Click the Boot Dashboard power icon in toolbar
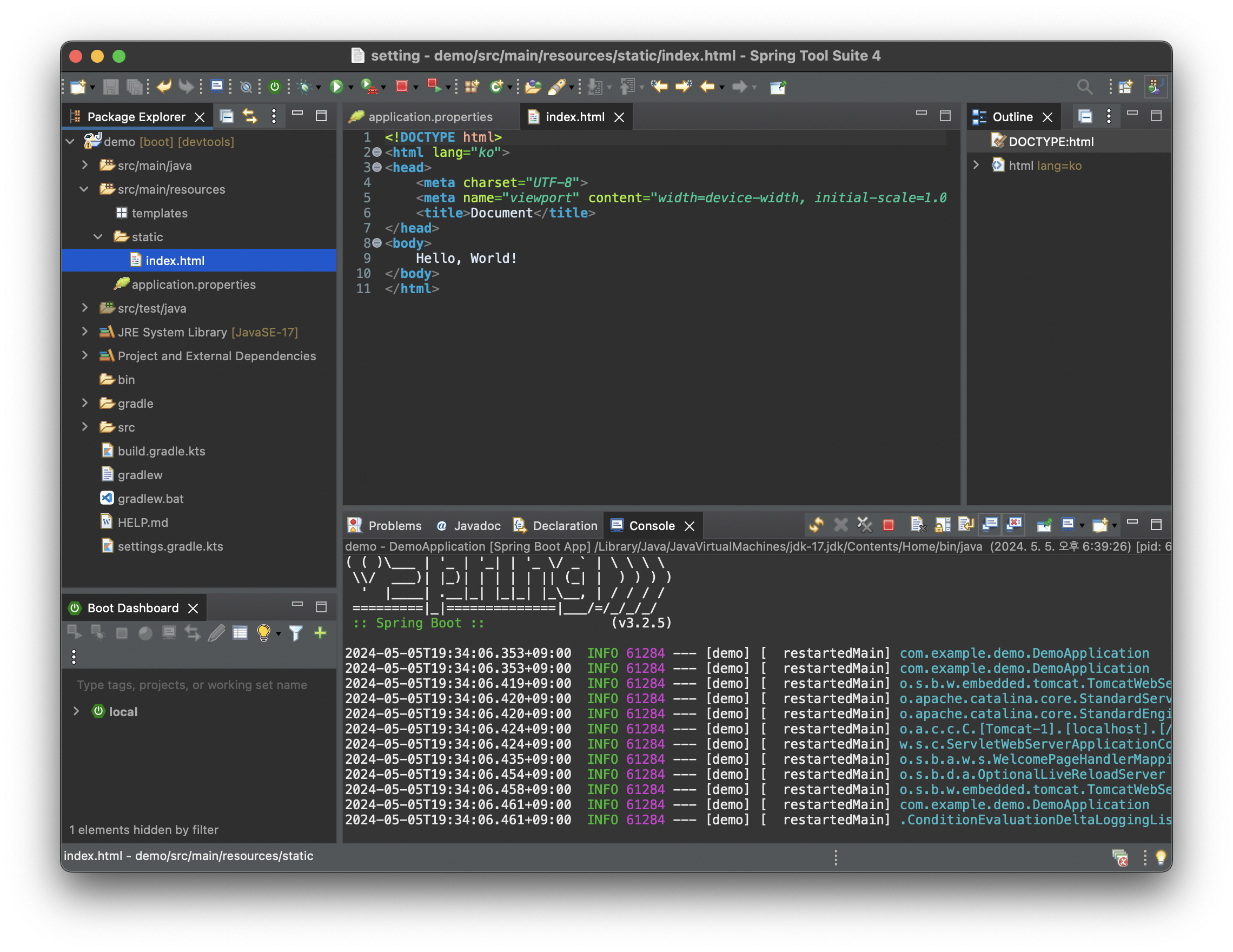 [x=274, y=87]
